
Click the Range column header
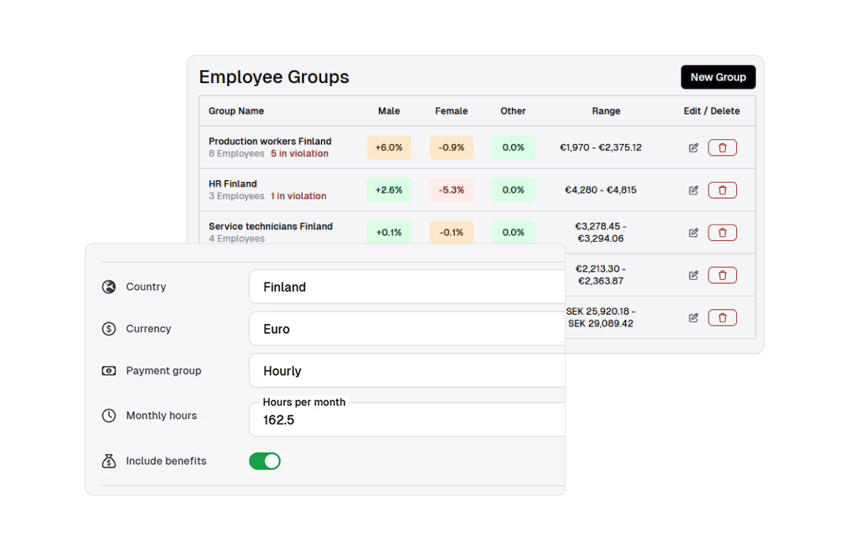[x=606, y=111]
